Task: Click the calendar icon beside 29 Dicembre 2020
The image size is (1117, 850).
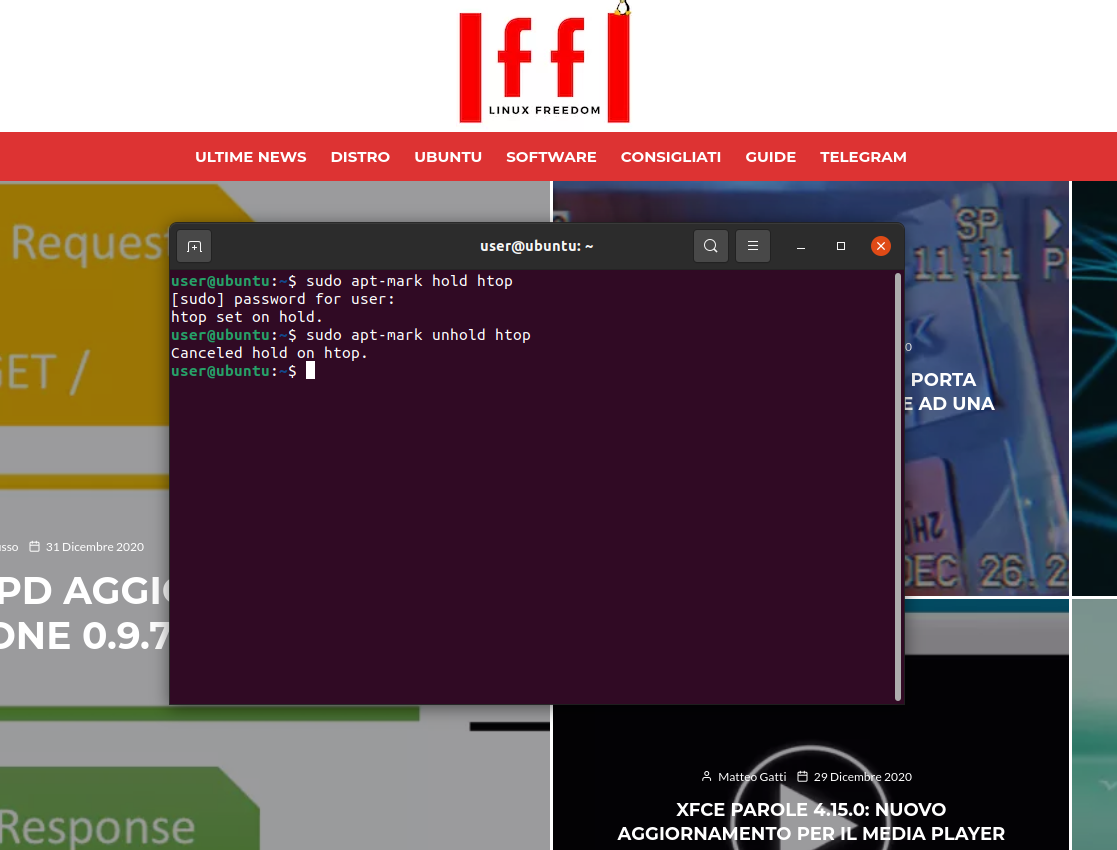Action: point(802,776)
